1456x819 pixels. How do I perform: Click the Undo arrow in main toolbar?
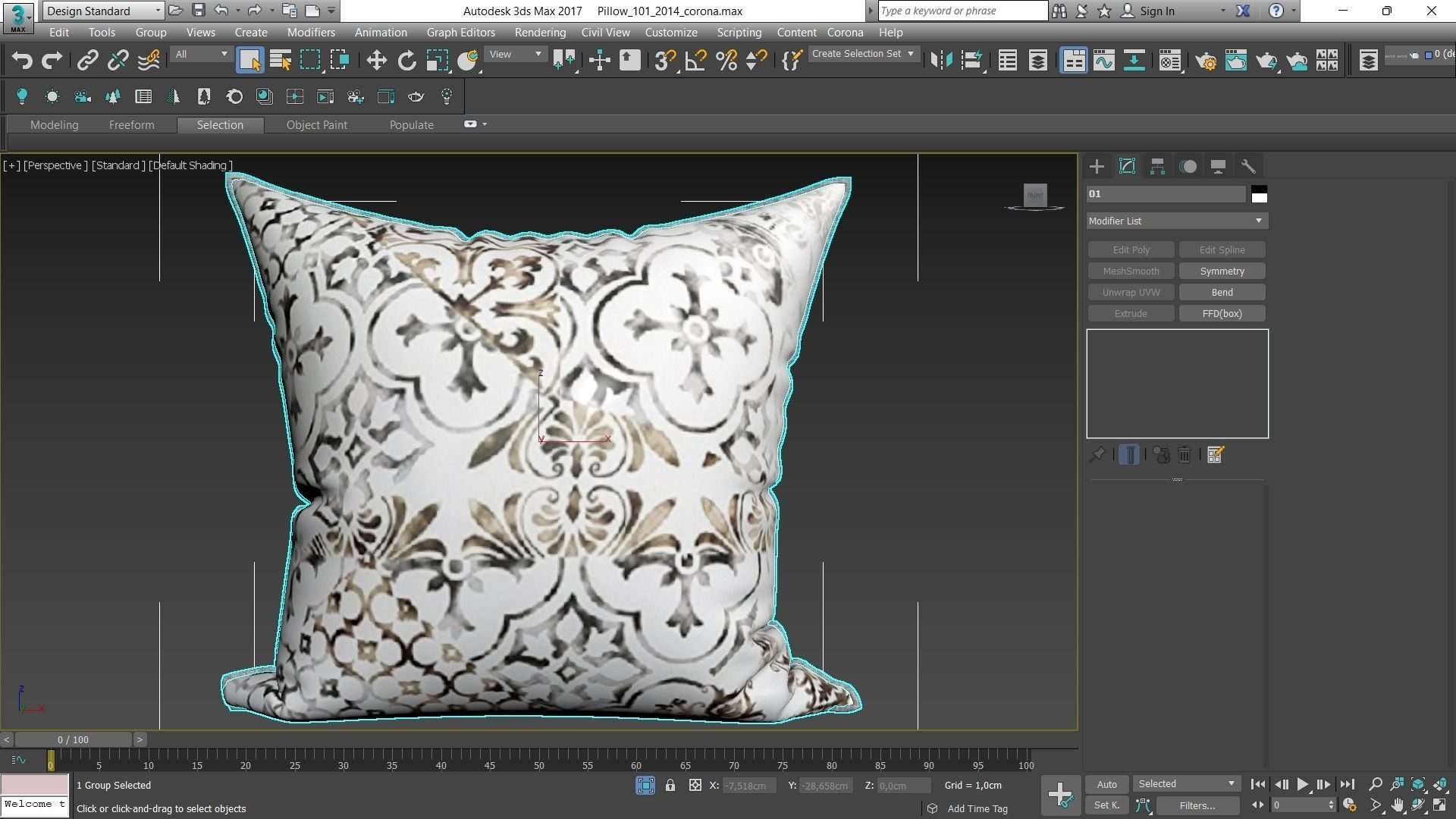point(22,61)
